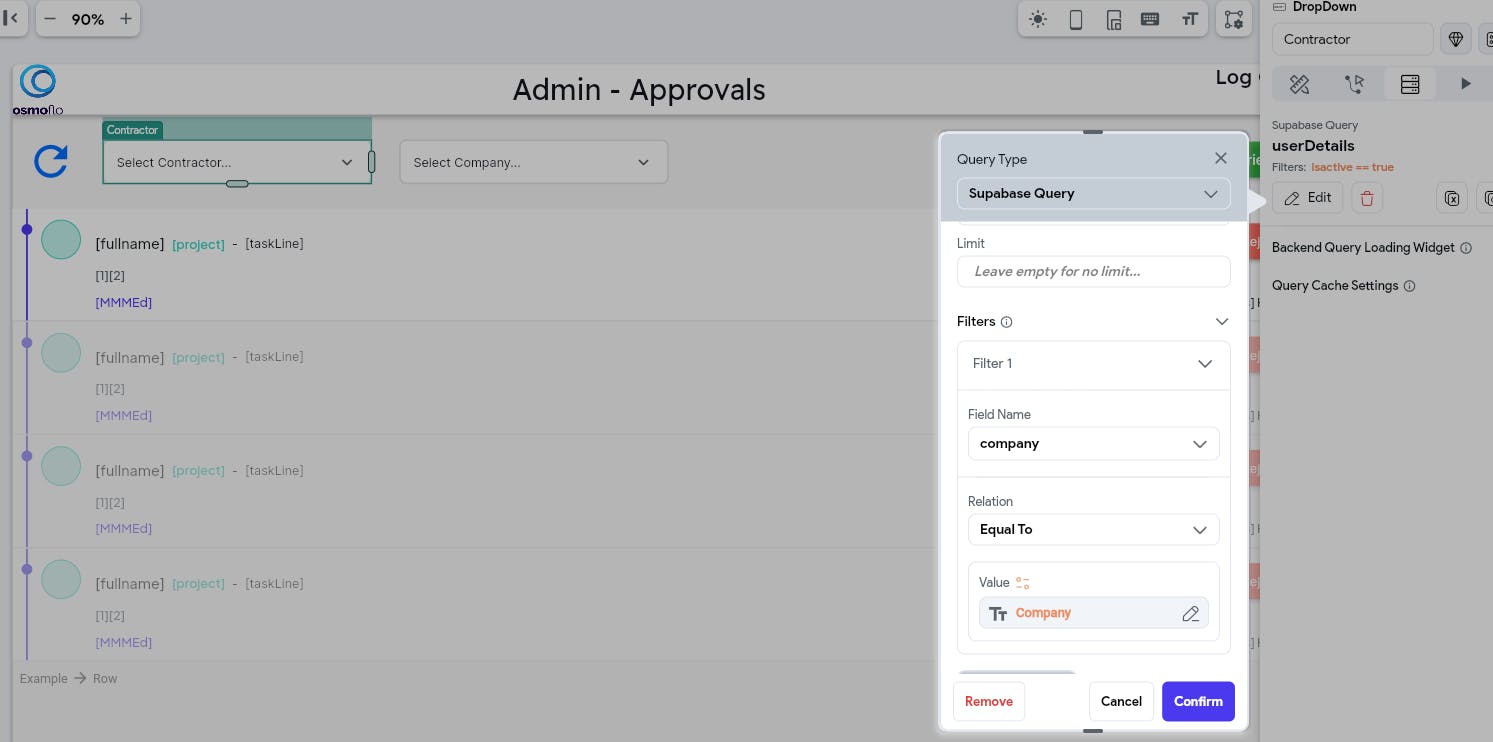Image resolution: width=1493 pixels, height=742 pixels.
Task: Toggle light/dark mode sun icon
Action: click(x=1038, y=20)
